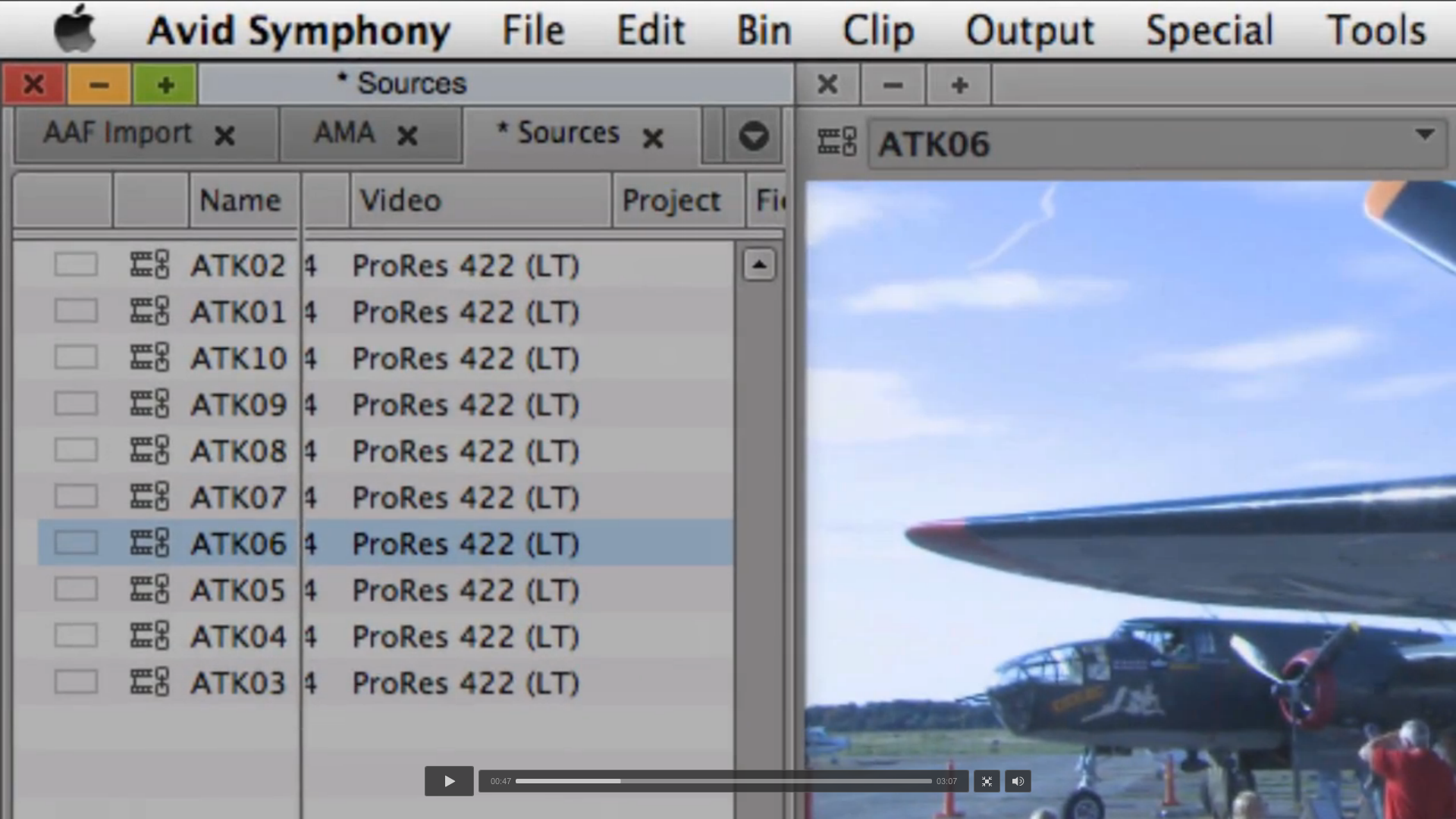1456x819 pixels.
Task: Toggle the color box for ATK01
Action: [x=76, y=312]
